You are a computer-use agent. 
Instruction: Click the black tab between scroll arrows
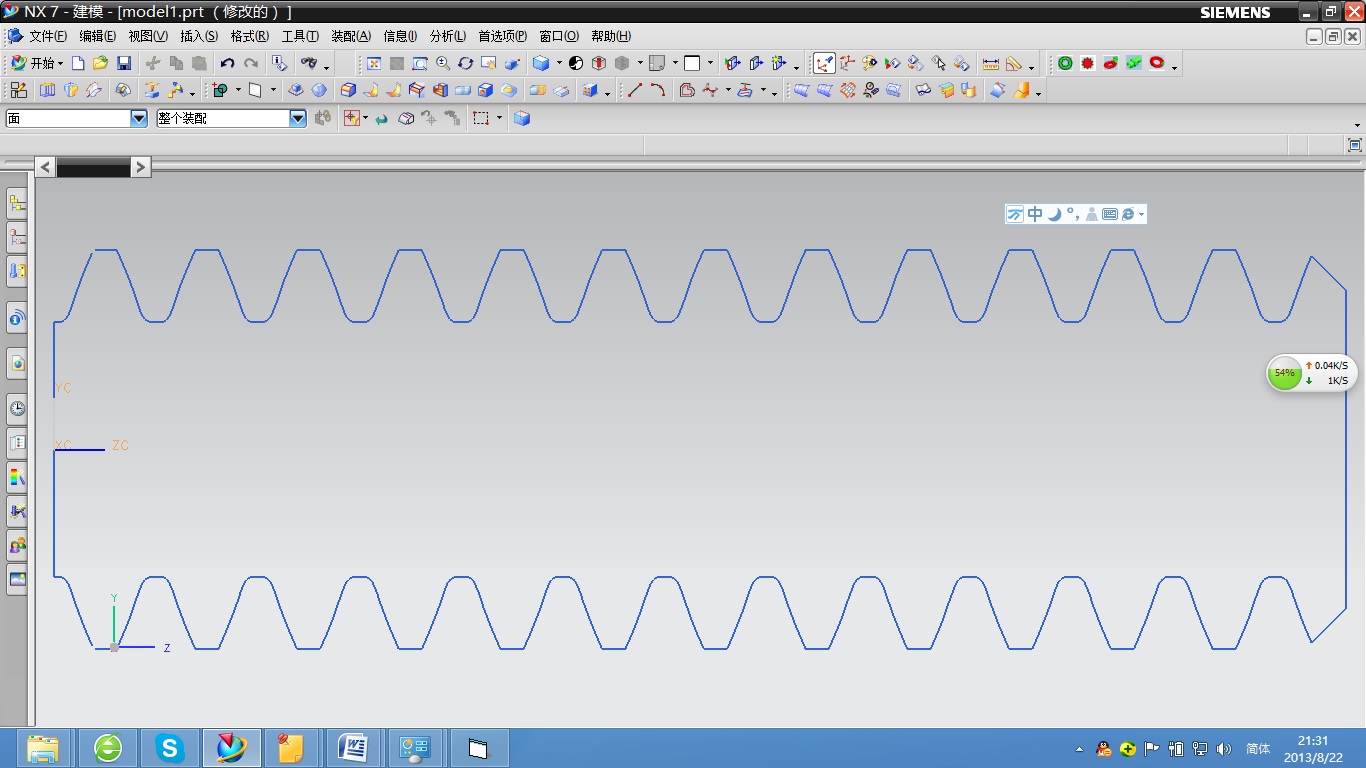(x=93, y=167)
